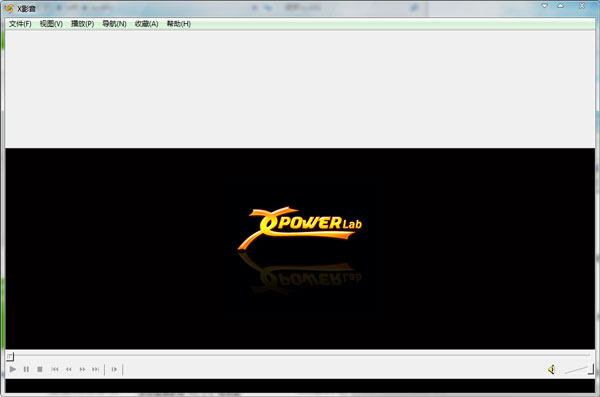The image size is (600, 397).
Task: Open the 帮助(H) menu
Action: pyautogui.click(x=179, y=24)
